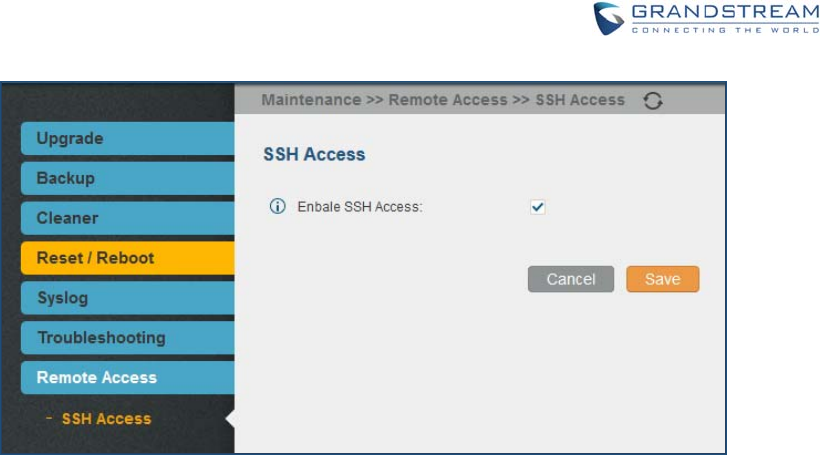Select the Cleaner menu item
The height and width of the screenshot is (455, 820).
pos(128,218)
